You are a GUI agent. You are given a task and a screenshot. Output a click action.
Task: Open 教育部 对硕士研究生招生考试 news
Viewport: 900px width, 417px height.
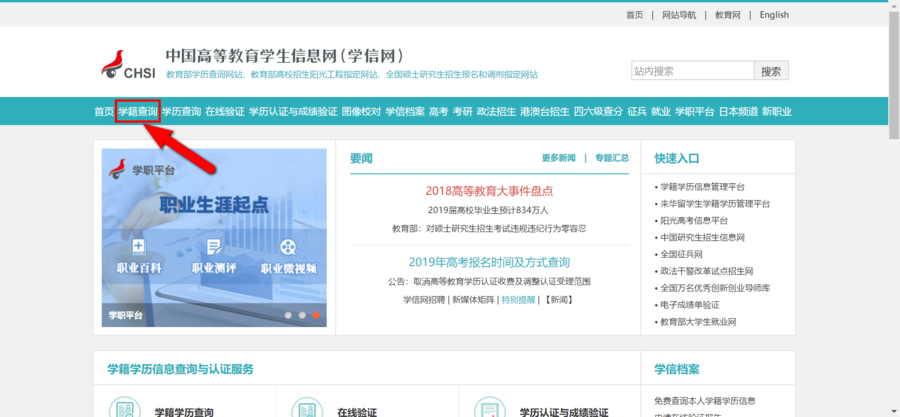[x=489, y=228]
